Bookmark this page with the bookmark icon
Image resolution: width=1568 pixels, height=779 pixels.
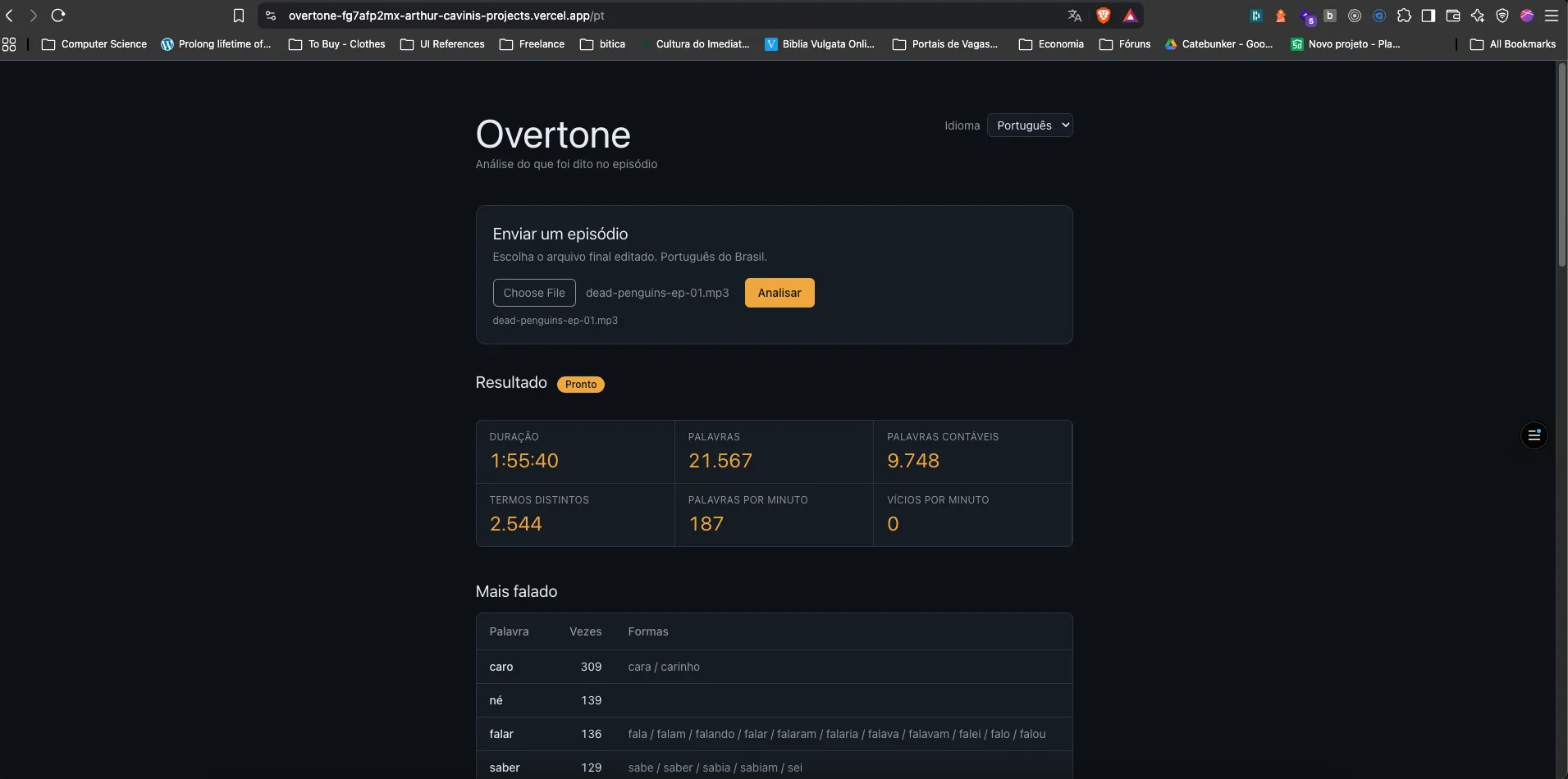239,16
